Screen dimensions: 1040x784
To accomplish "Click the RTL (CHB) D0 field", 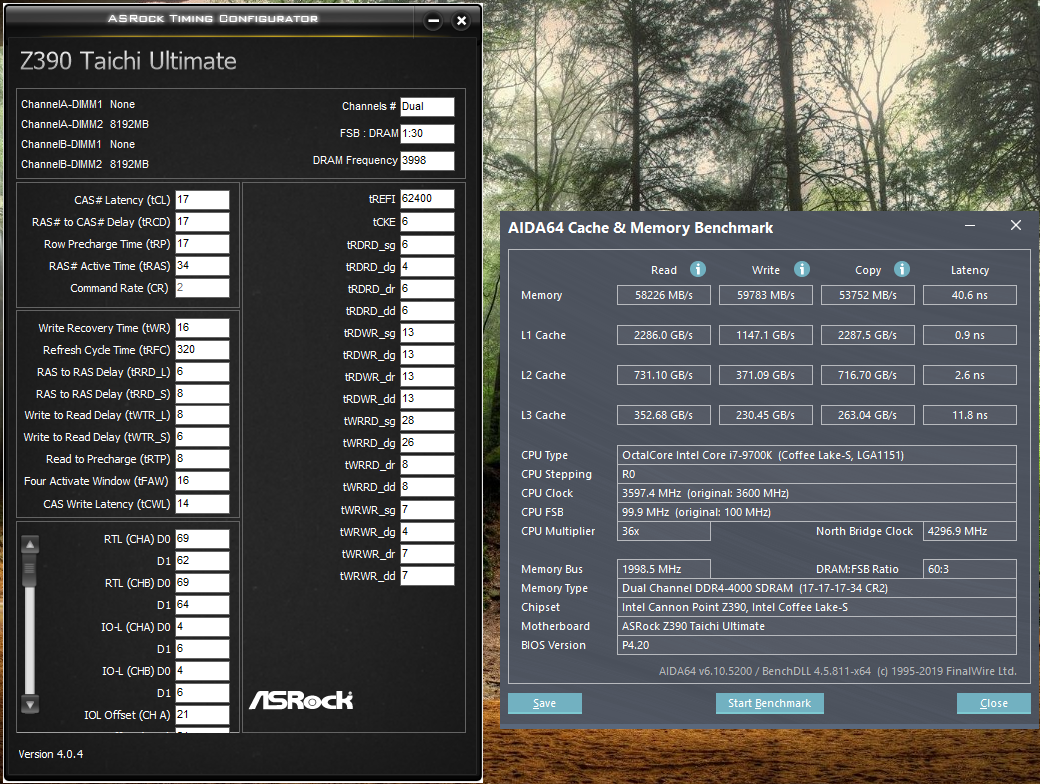I will pos(202,582).
